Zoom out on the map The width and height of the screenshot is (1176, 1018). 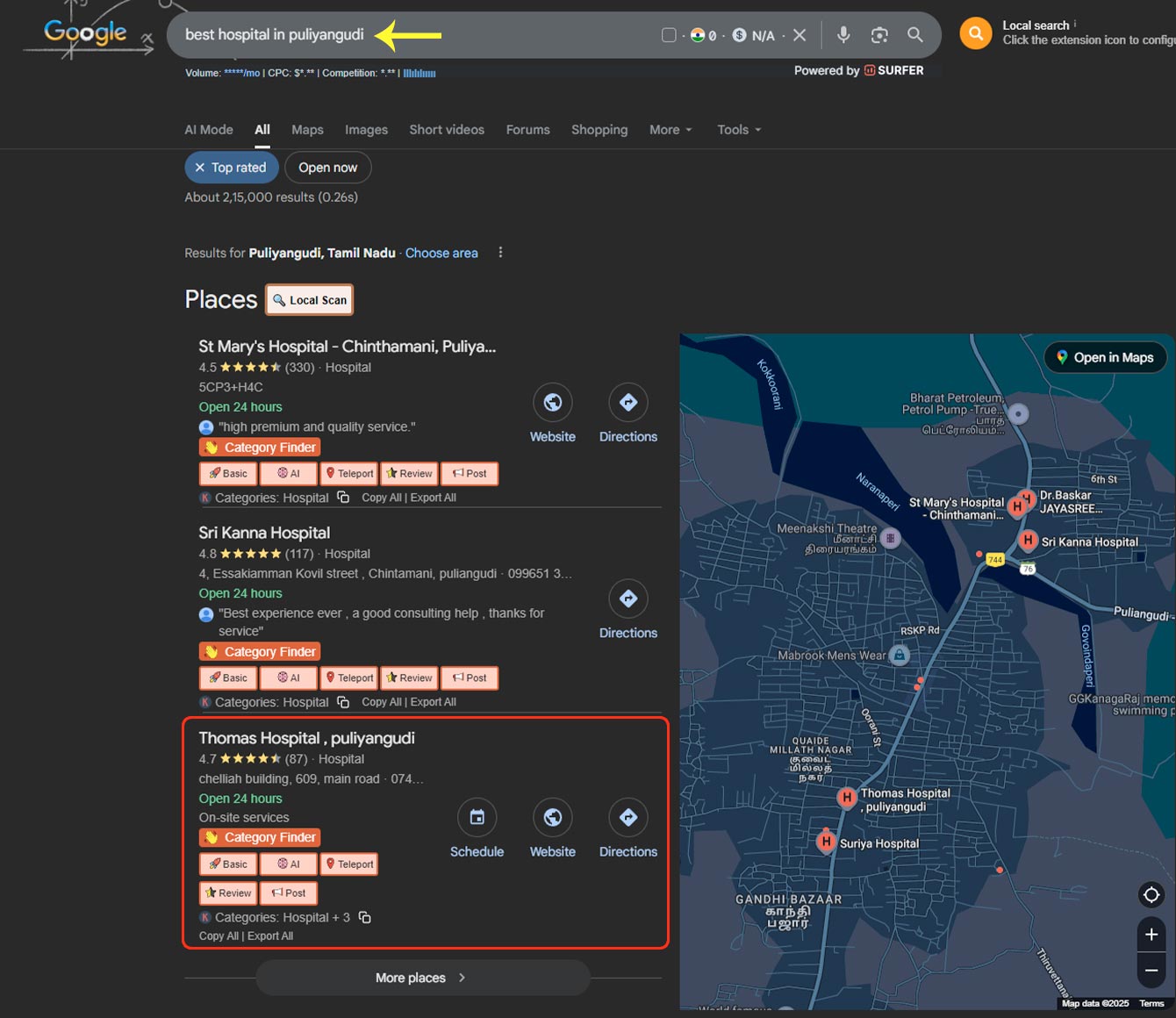pos(1151,971)
